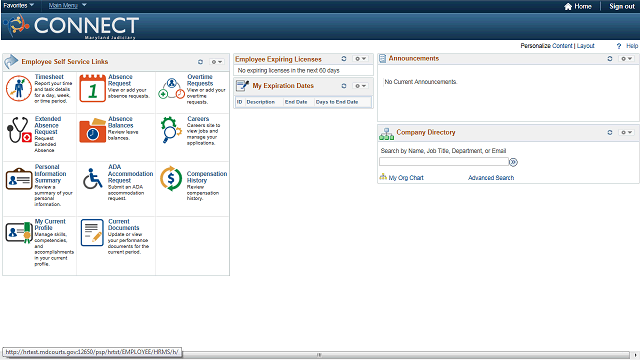This screenshot has width=640, height=360.
Task: Open Employee Self Service Links settings dropdown
Action: click(217, 62)
